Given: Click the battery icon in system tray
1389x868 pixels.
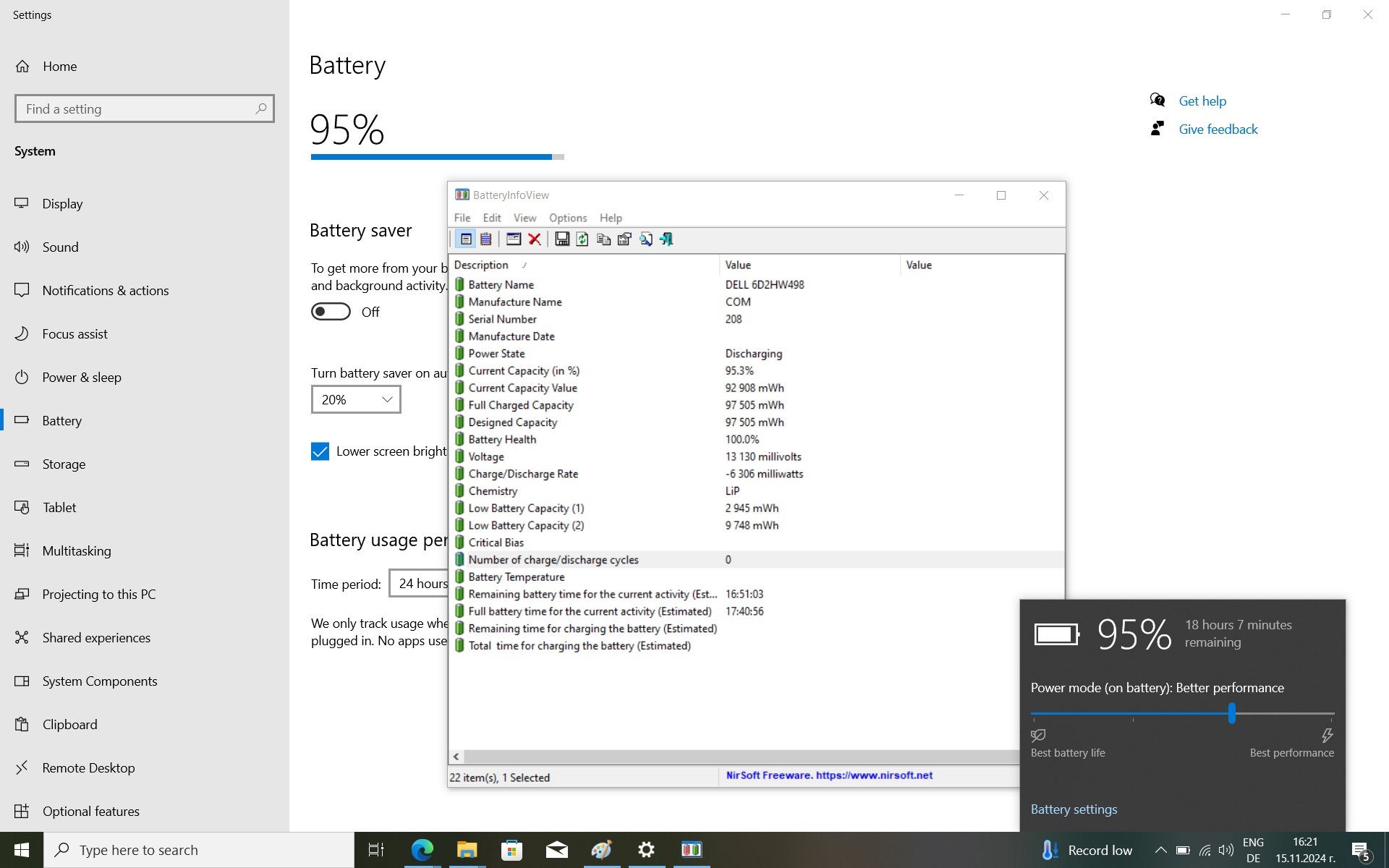Looking at the screenshot, I should 1183,851.
